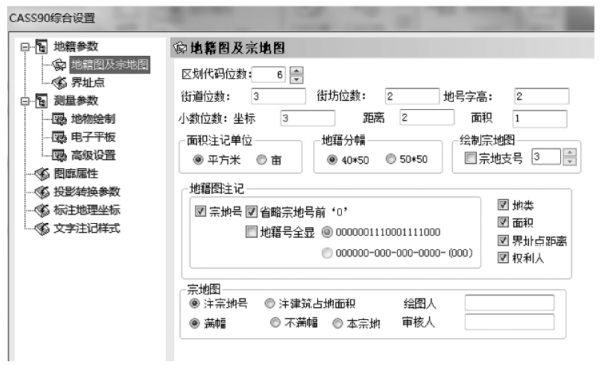Select the 测量参数 tree node label
The image size is (600, 365).
[76, 101]
